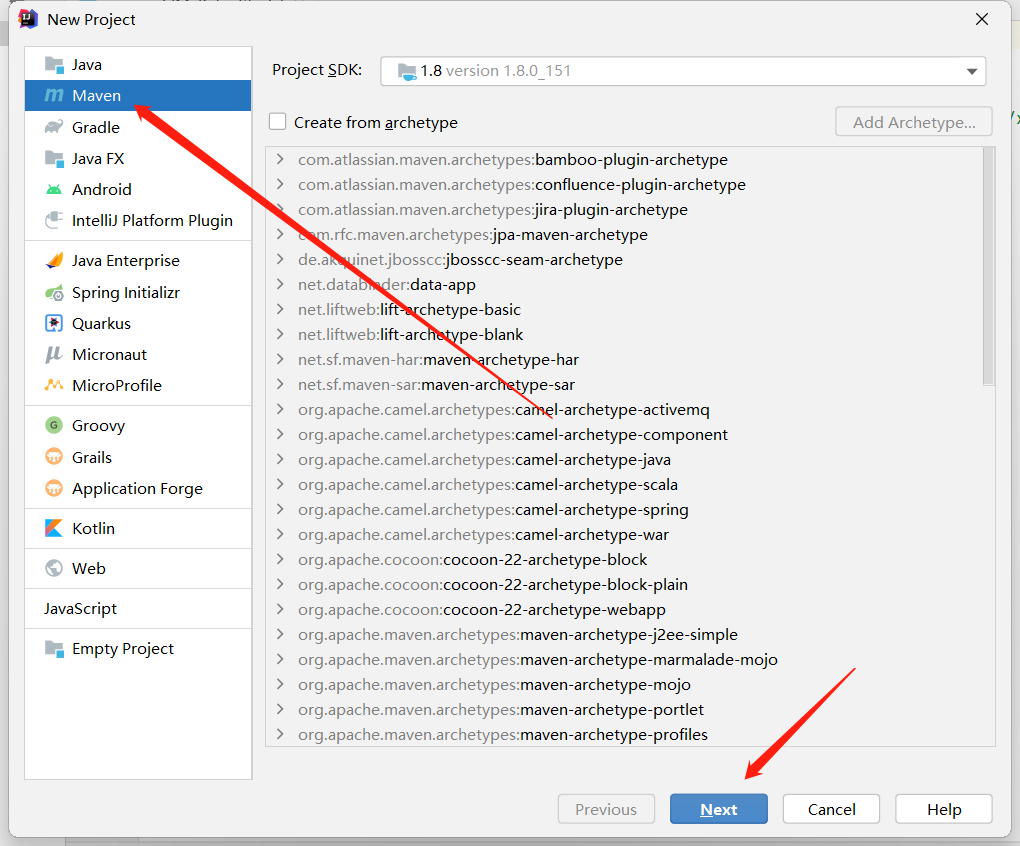Viewport: 1020px width, 846px height.
Task: Click the SDK folder icon in Project SDK field
Action: tap(407, 71)
